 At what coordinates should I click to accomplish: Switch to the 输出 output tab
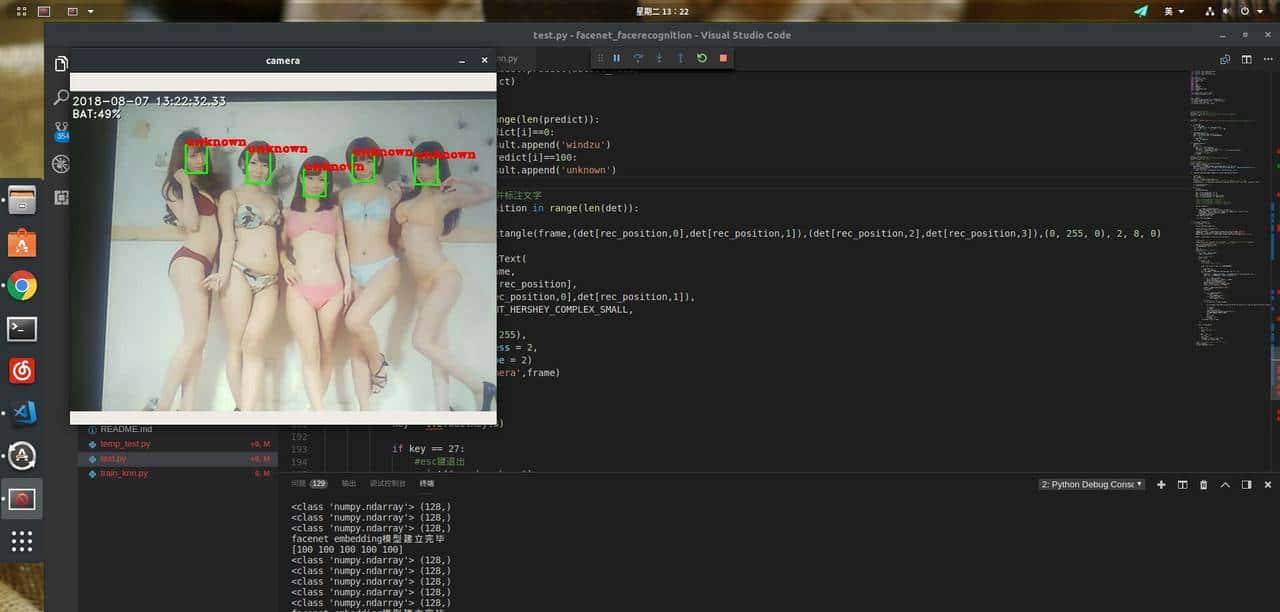click(x=348, y=483)
